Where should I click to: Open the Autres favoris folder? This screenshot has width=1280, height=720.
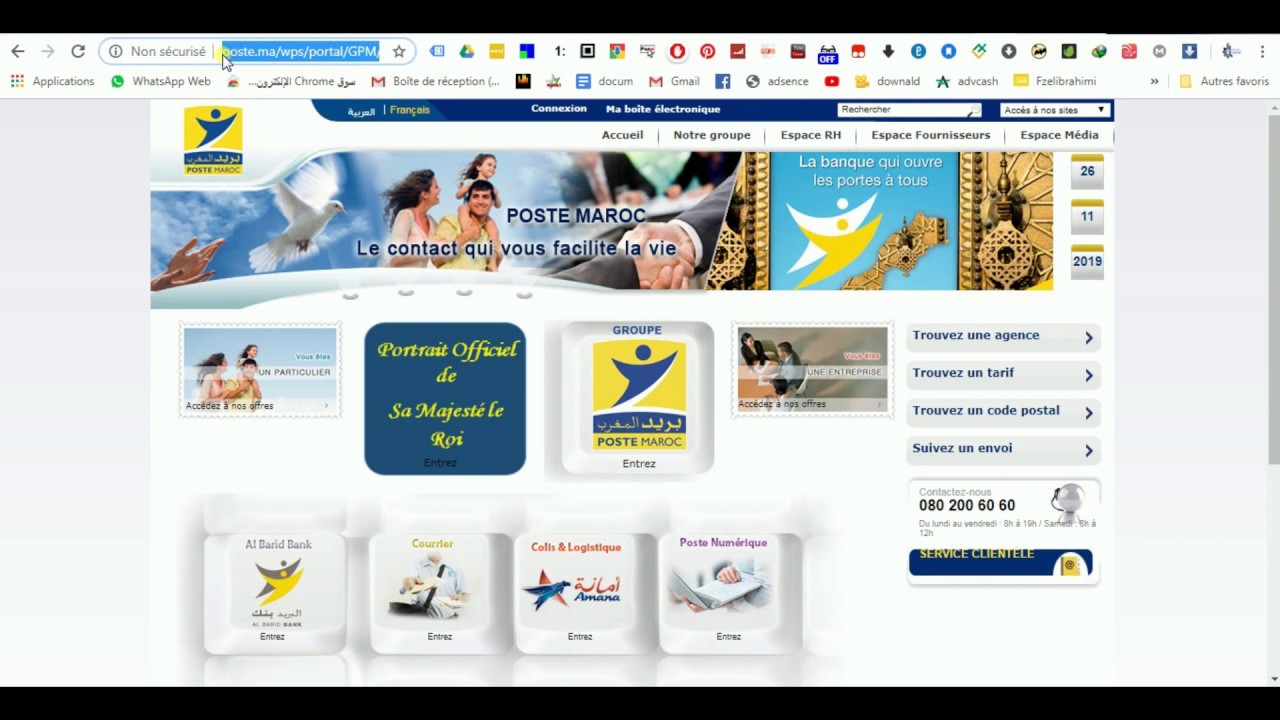(x=1224, y=81)
